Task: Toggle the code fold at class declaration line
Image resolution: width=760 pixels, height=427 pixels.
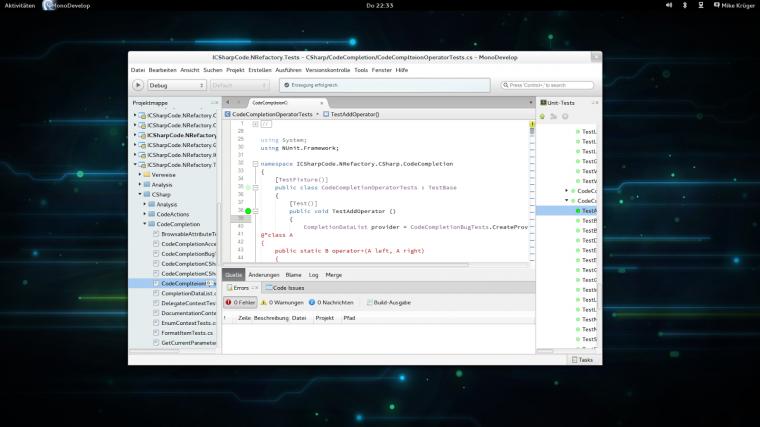Action: click(255, 188)
